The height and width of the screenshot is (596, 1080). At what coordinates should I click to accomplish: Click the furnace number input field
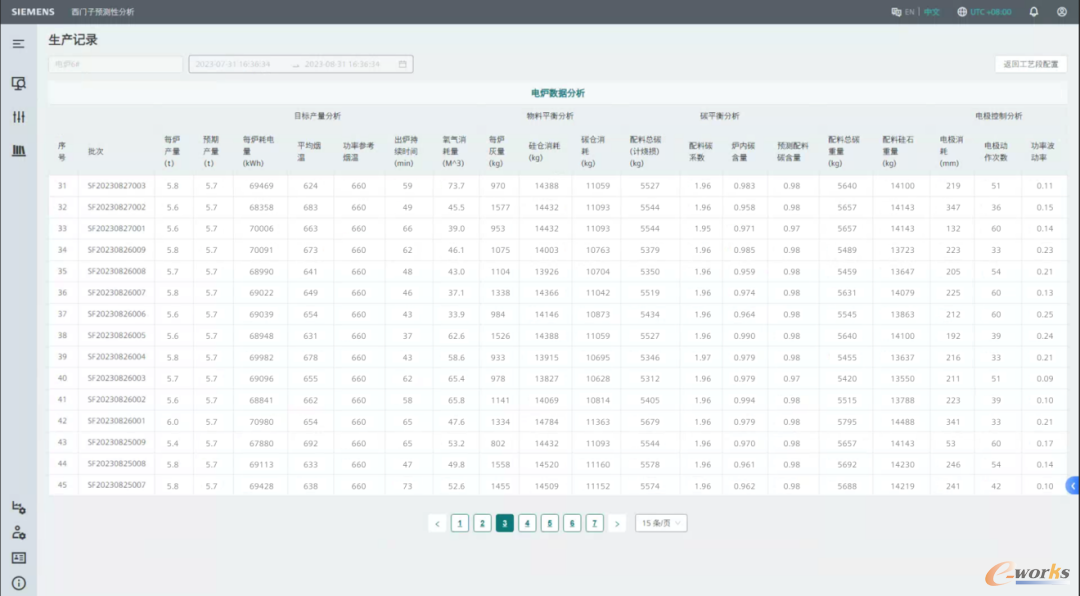point(115,64)
